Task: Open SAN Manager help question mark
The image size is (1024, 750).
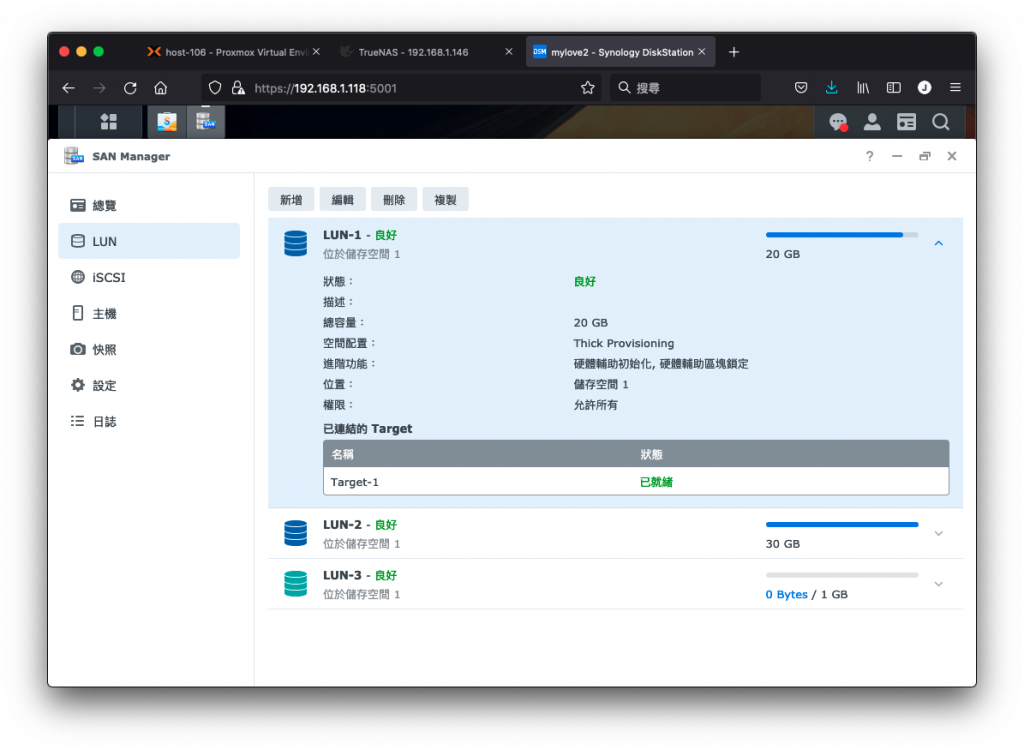Action: [869, 156]
